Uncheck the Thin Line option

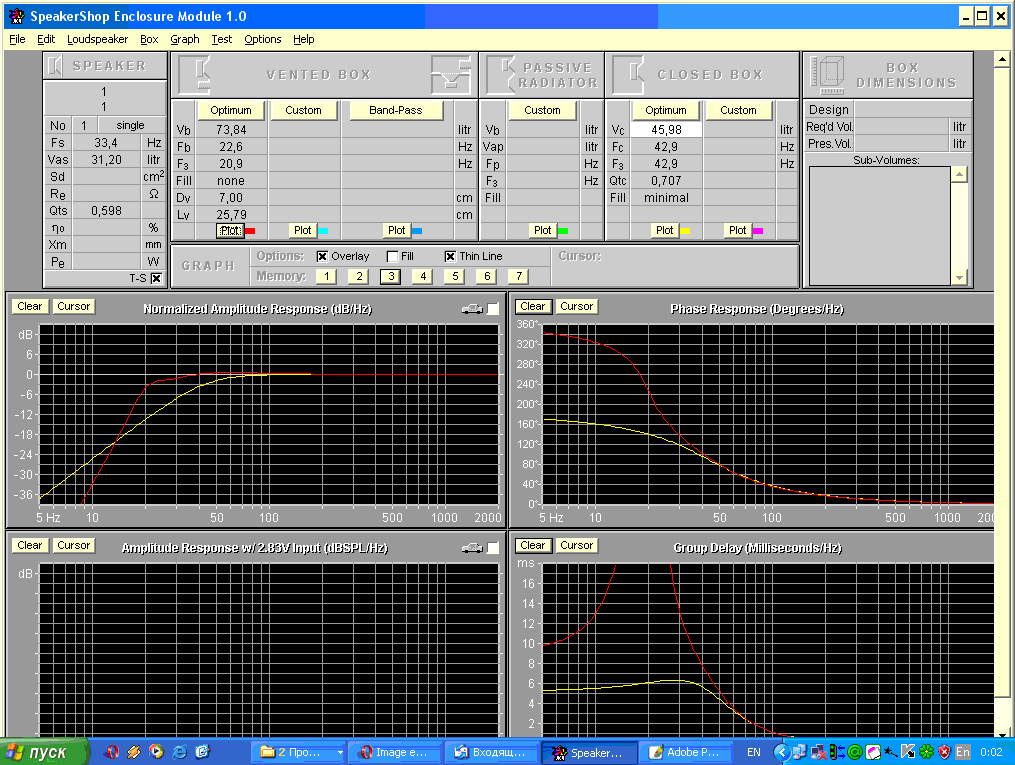point(450,257)
